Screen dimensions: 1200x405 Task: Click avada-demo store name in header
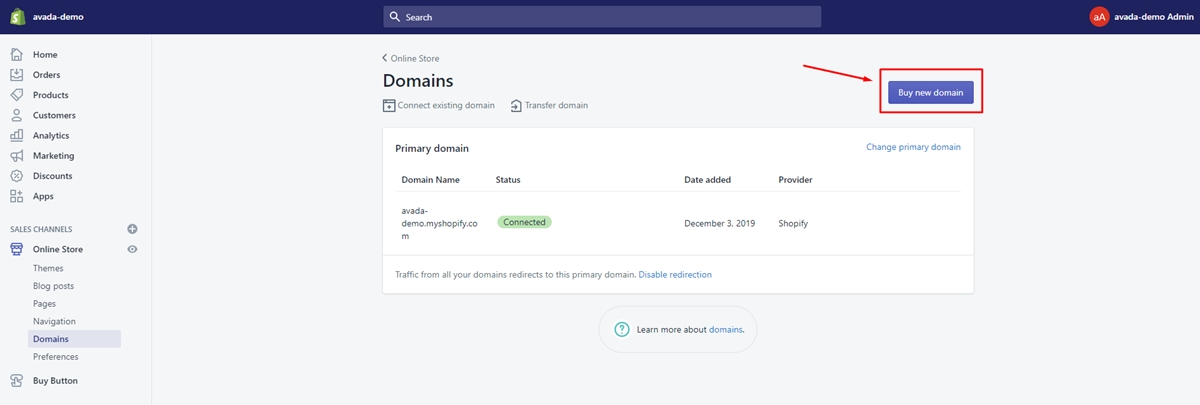click(x=59, y=17)
